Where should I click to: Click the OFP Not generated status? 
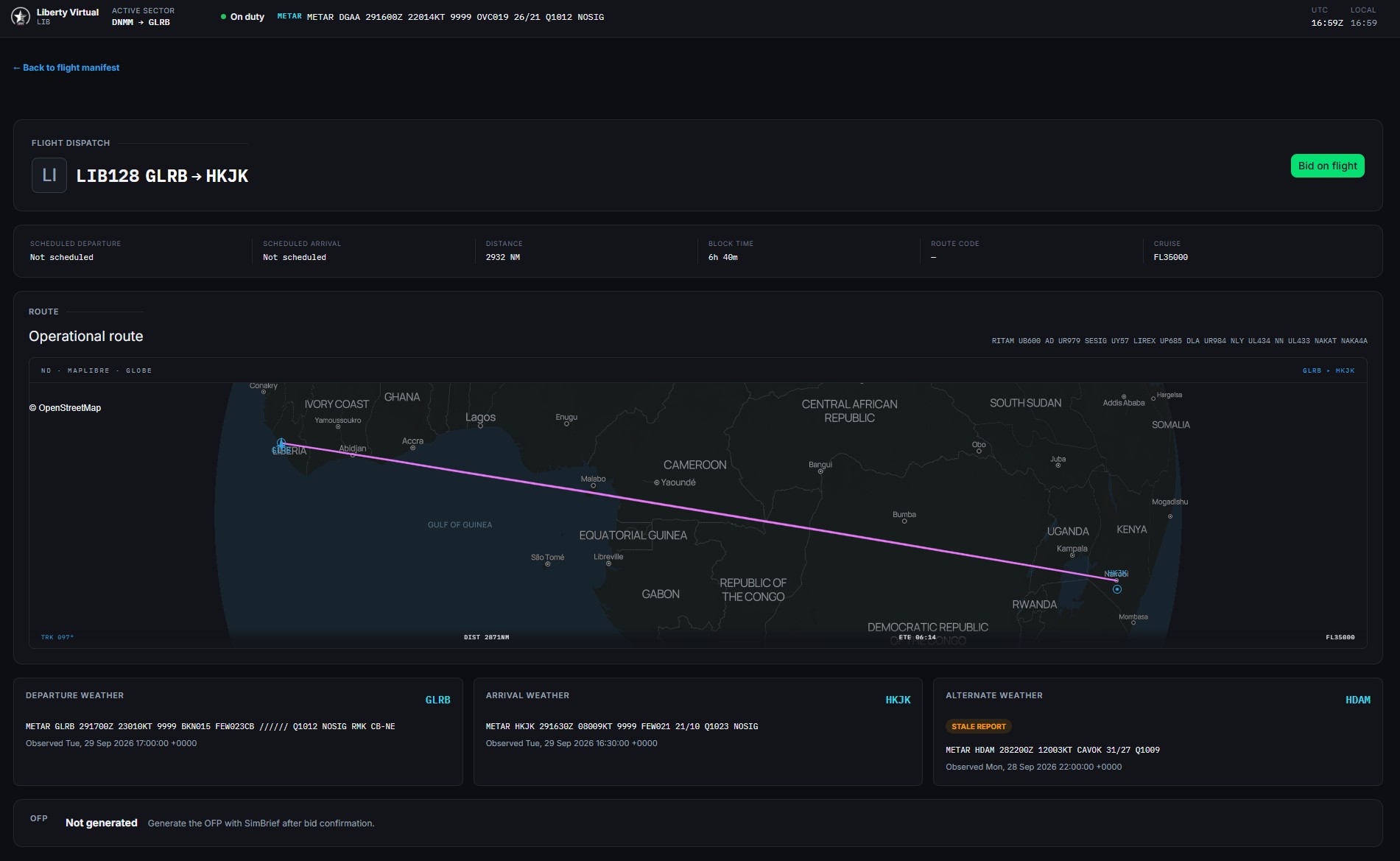pyautogui.click(x=102, y=823)
